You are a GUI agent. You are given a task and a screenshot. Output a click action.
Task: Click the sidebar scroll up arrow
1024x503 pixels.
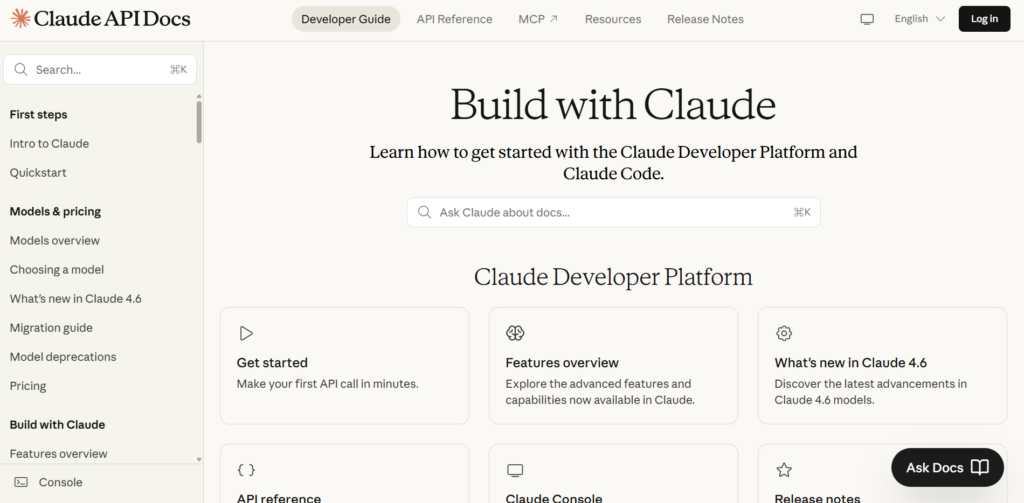point(199,97)
